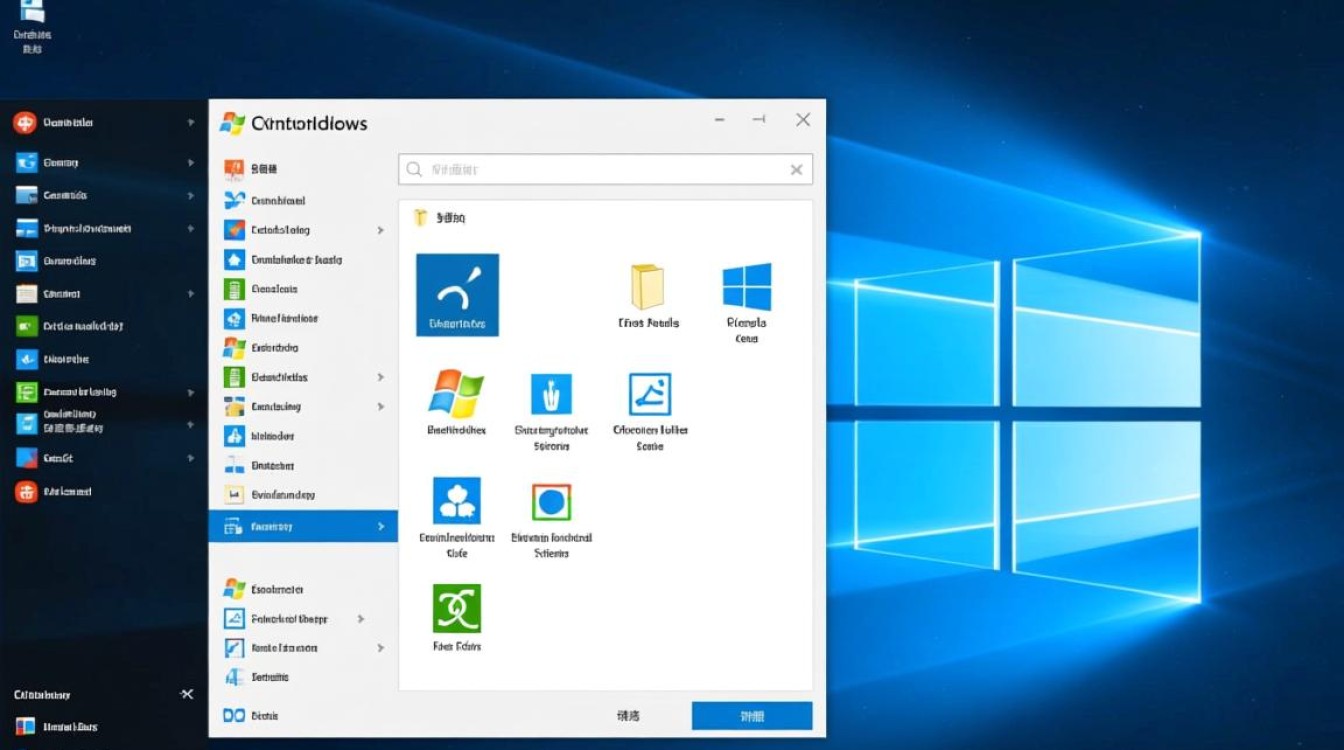The width and height of the screenshot is (1344, 750).
Task: Open the first Start menu row with red circle icon
Action: [104, 122]
